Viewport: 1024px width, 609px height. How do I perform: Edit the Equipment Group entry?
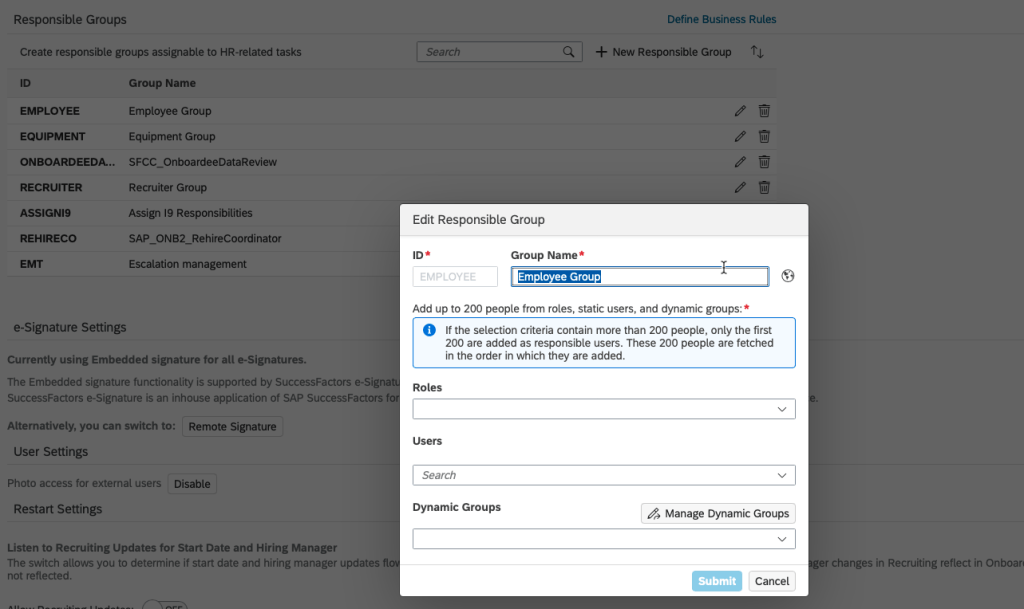tap(740, 136)
